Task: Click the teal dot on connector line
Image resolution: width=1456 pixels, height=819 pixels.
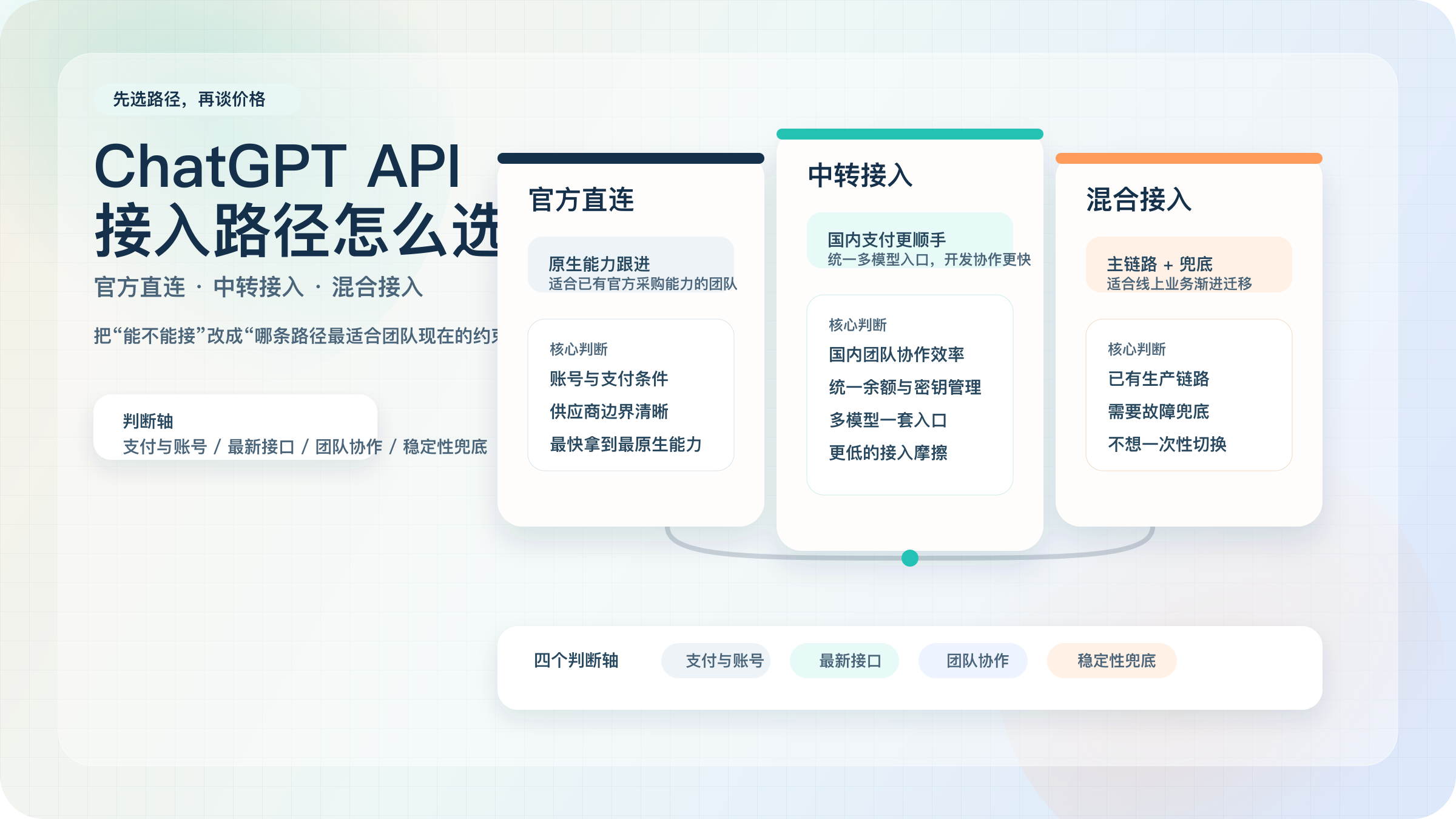Action: click(909, 558)
